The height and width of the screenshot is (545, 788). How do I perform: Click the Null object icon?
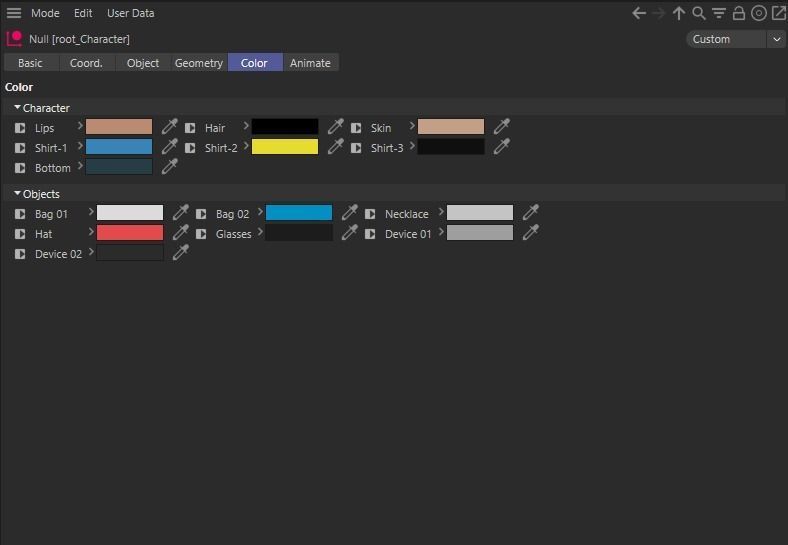(15, 39)
